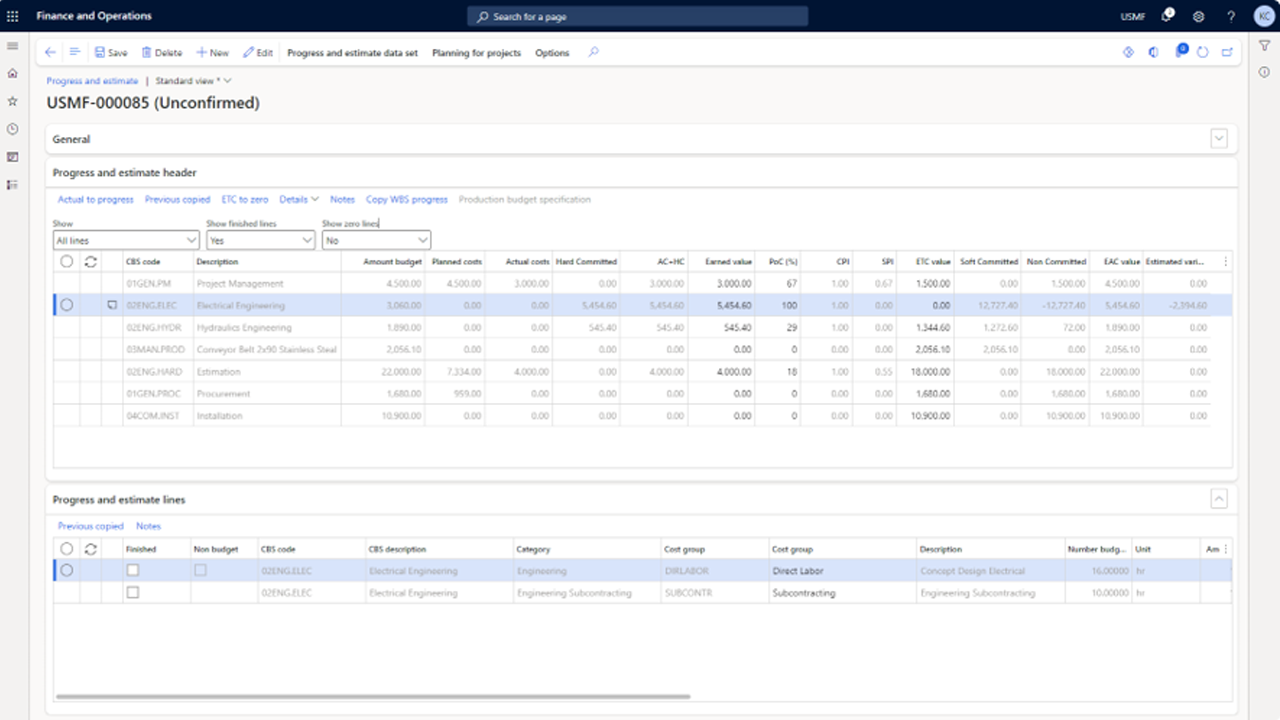The image size is (1280, 720).
Task: Open form in new window icon
Action: (1227, 53)
